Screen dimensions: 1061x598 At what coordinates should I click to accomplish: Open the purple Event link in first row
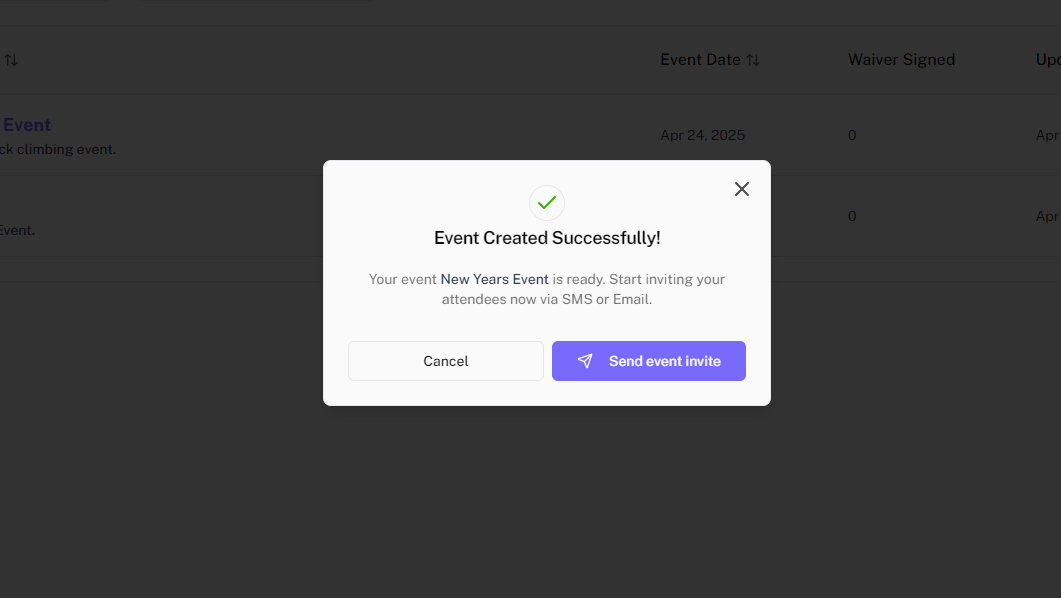[27, 125]
